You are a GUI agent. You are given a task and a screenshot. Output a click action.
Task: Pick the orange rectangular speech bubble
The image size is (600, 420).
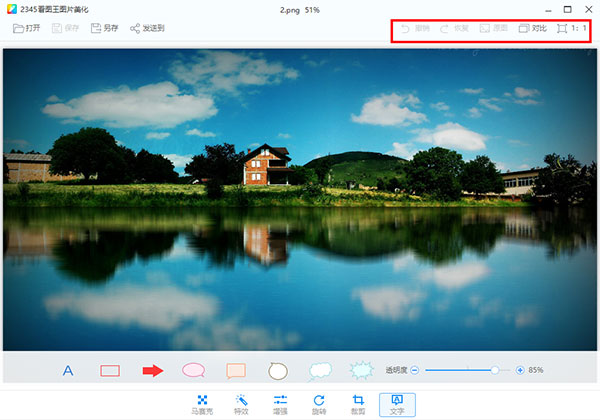236,370
